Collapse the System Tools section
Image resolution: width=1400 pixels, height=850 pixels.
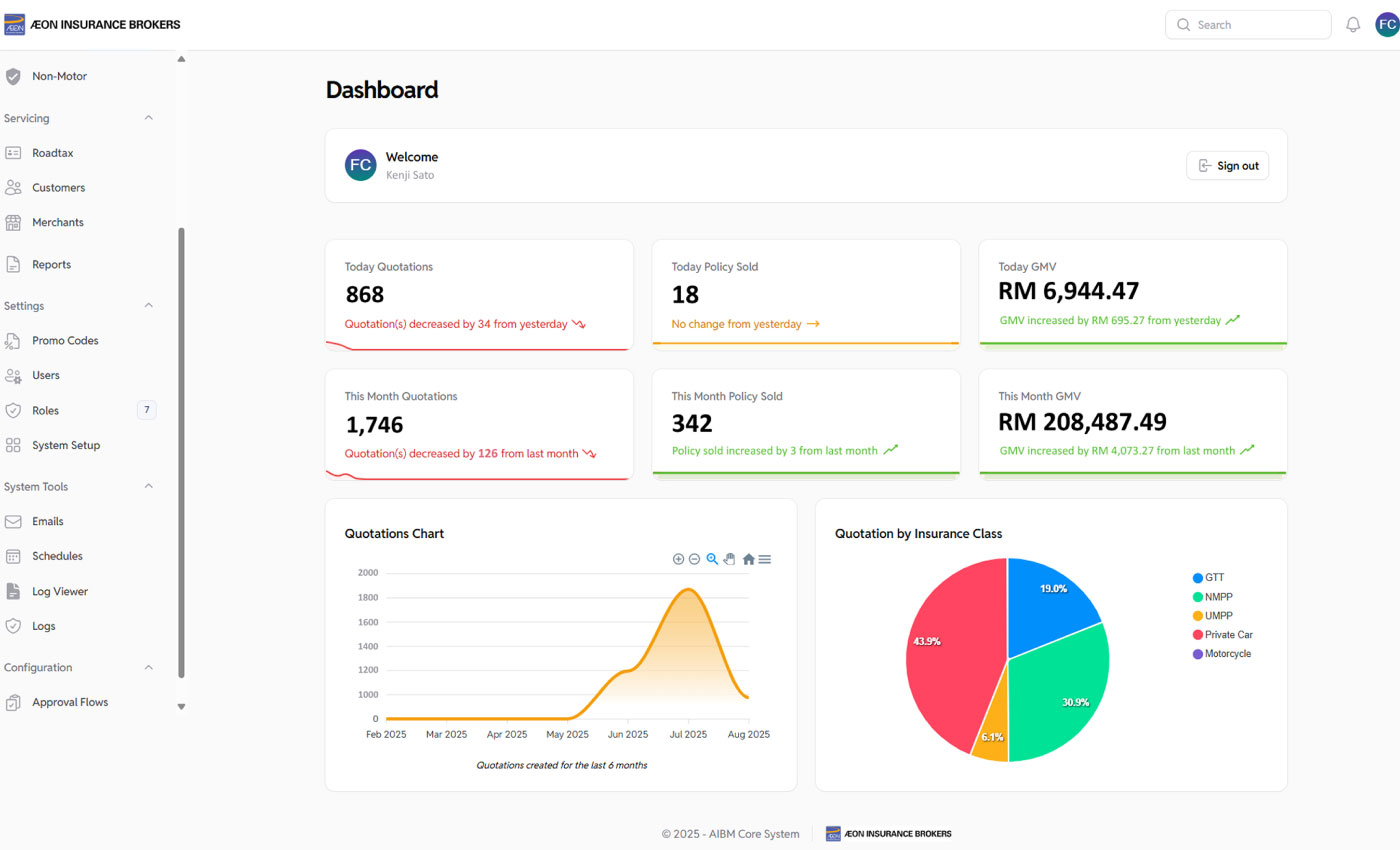pyautogui.click(x=149, y=487)
